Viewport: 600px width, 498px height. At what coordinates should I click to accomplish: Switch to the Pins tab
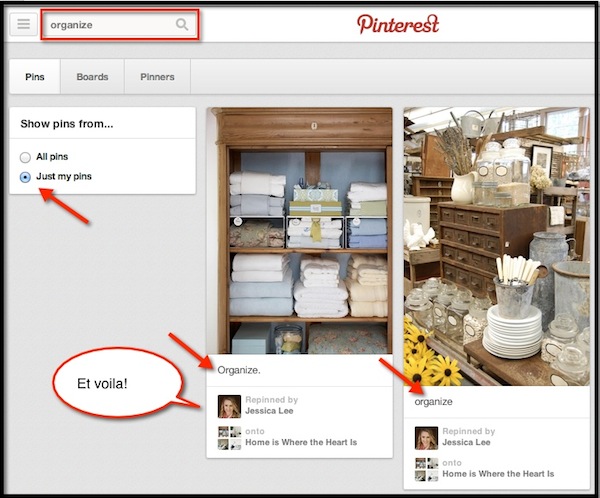tap(35, 77)
